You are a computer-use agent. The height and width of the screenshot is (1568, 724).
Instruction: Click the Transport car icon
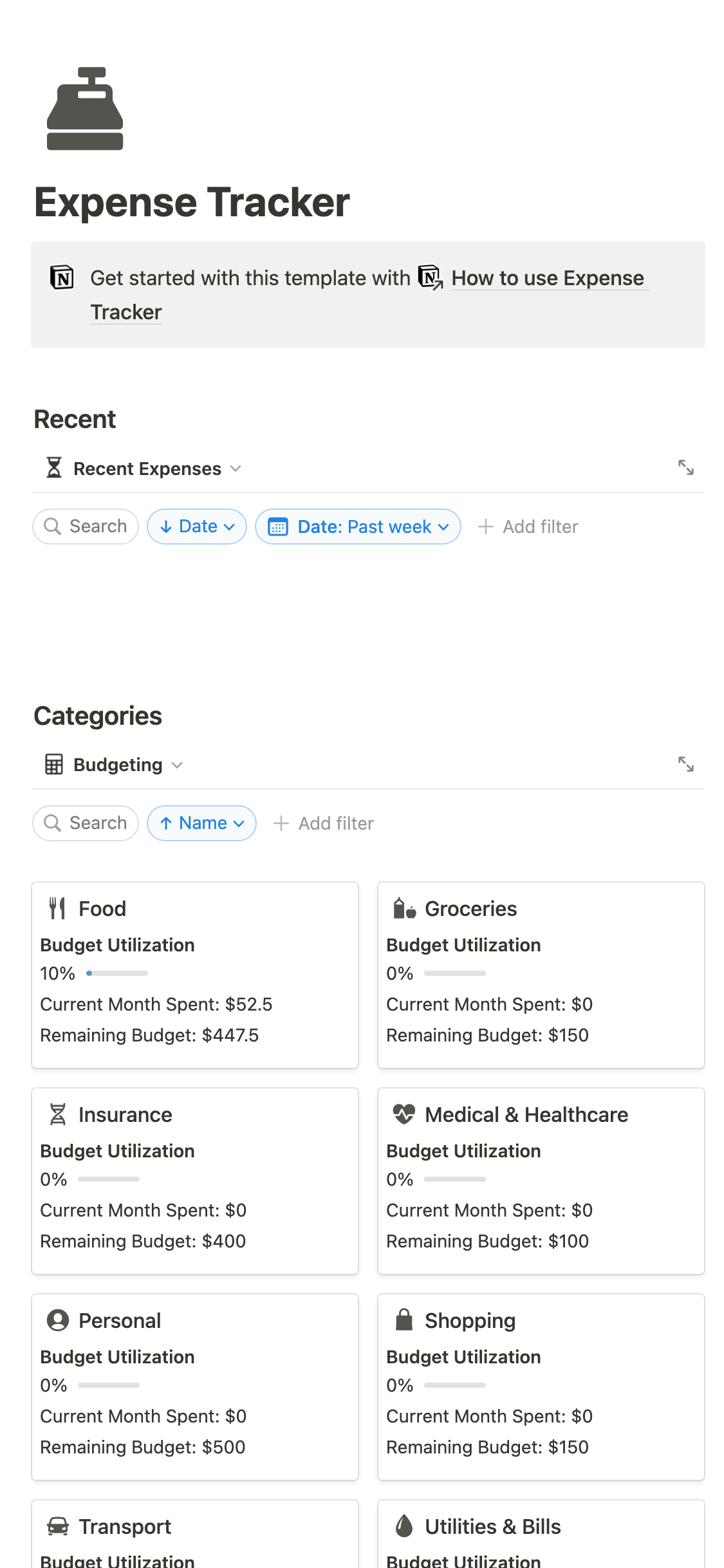pyautogui.click(x=57, y=1526)
